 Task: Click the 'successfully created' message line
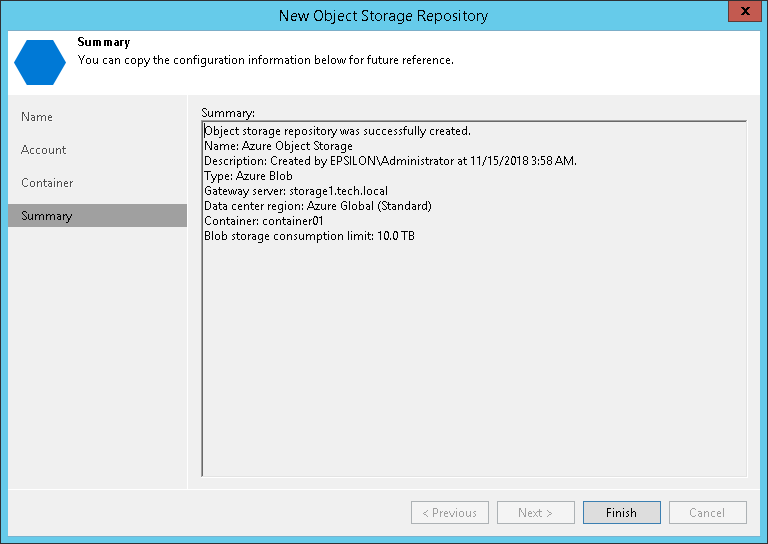point(337,131)
